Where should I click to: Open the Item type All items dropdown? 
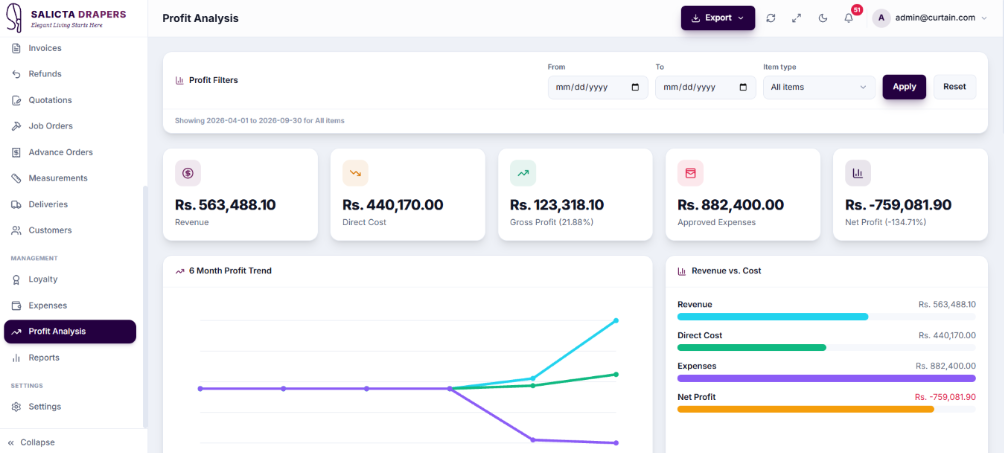pyautogui.click(x=819, y=87)
